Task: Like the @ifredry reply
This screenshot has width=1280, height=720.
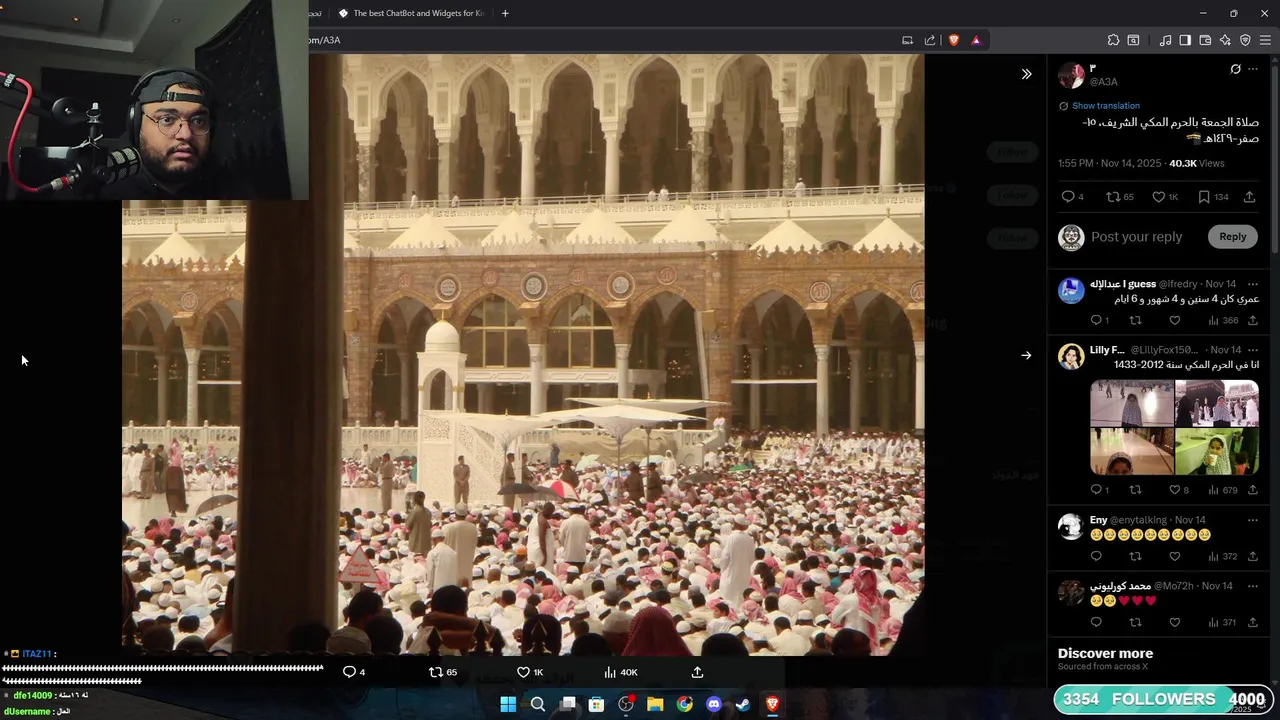Action: [1175, 320]
